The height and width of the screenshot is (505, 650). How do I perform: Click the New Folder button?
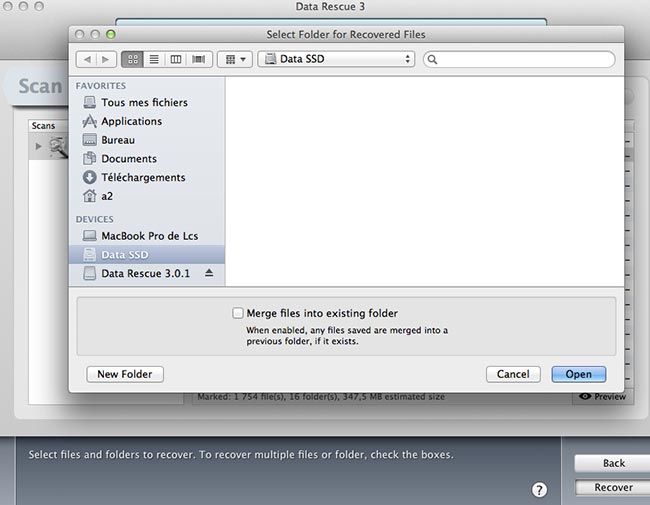(125, 374)
